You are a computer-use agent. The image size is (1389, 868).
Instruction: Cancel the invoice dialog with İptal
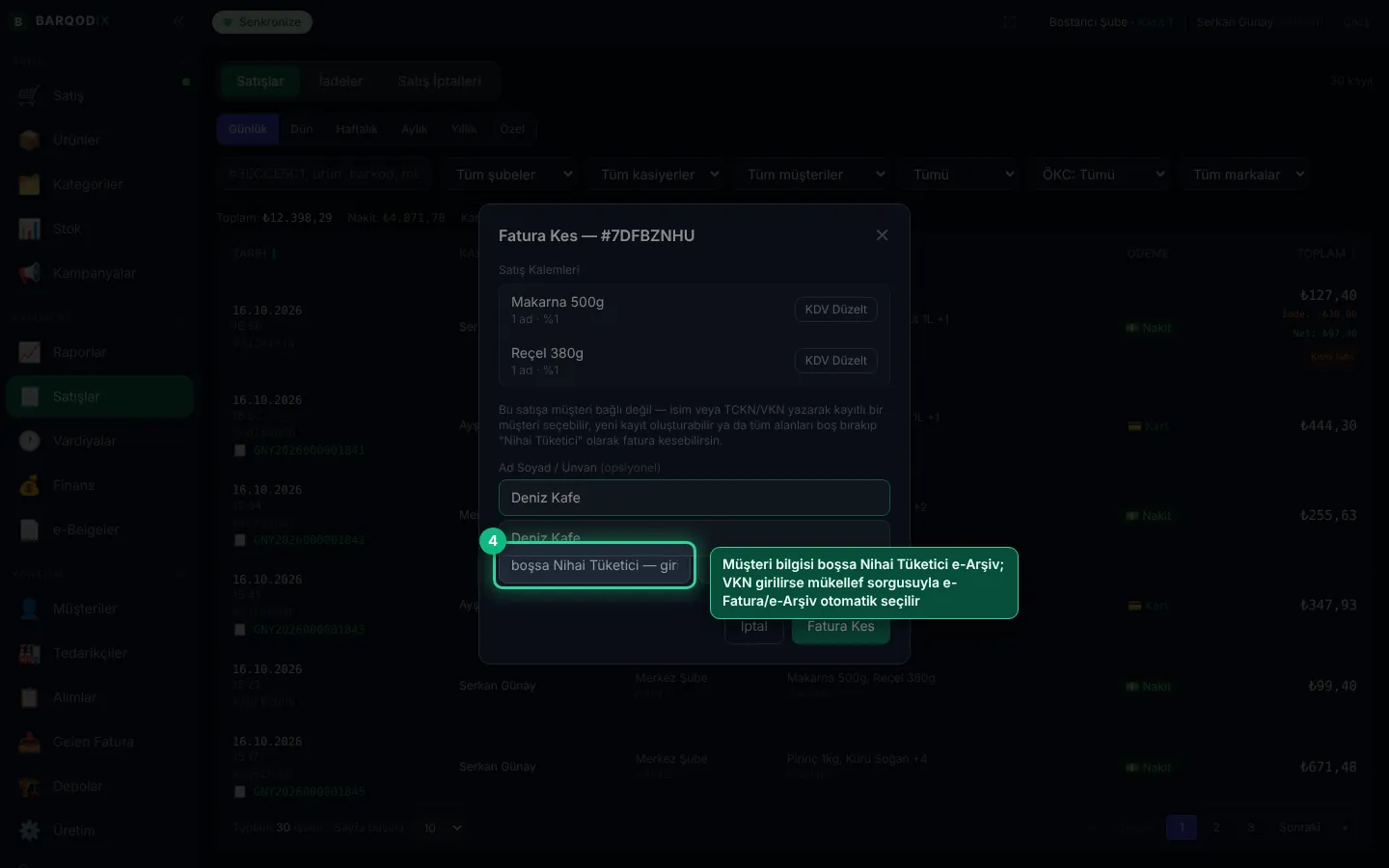[x=754, y=628]
